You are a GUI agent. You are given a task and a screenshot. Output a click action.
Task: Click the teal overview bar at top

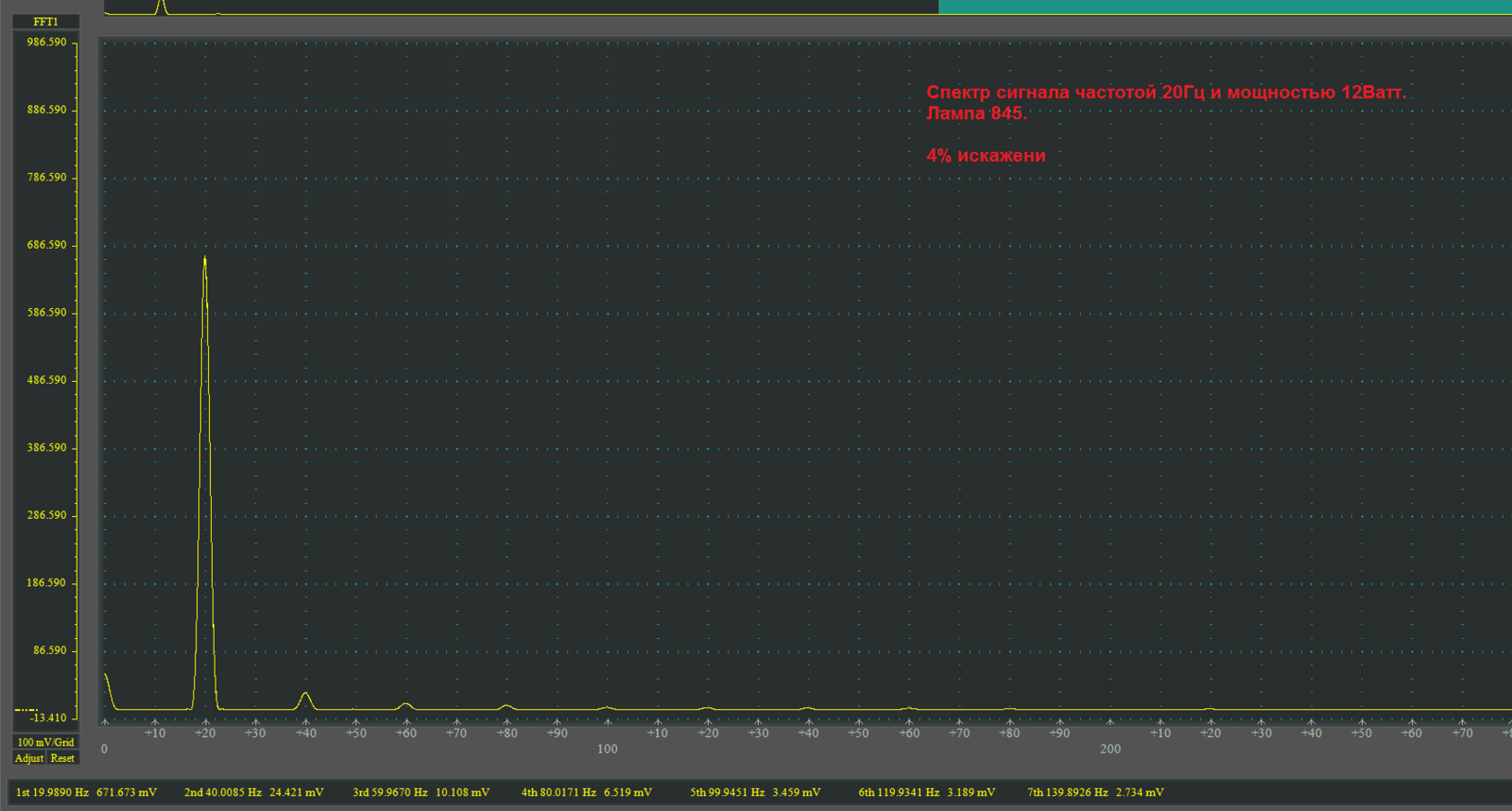pos(1225,7)
